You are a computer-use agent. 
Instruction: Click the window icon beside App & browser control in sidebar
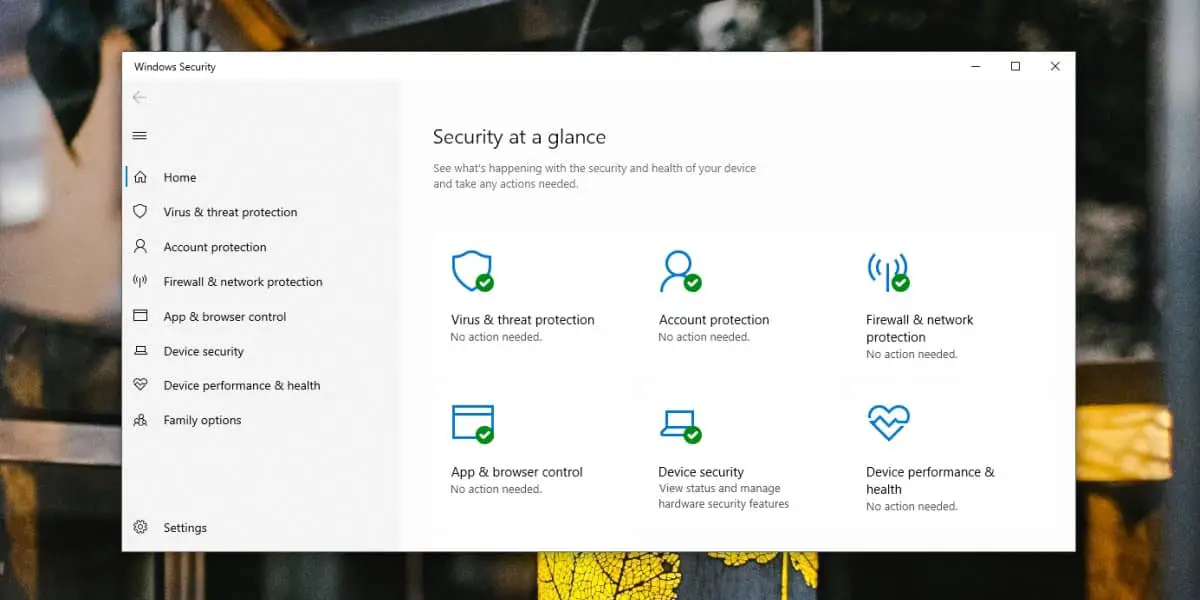click(140, 316)
